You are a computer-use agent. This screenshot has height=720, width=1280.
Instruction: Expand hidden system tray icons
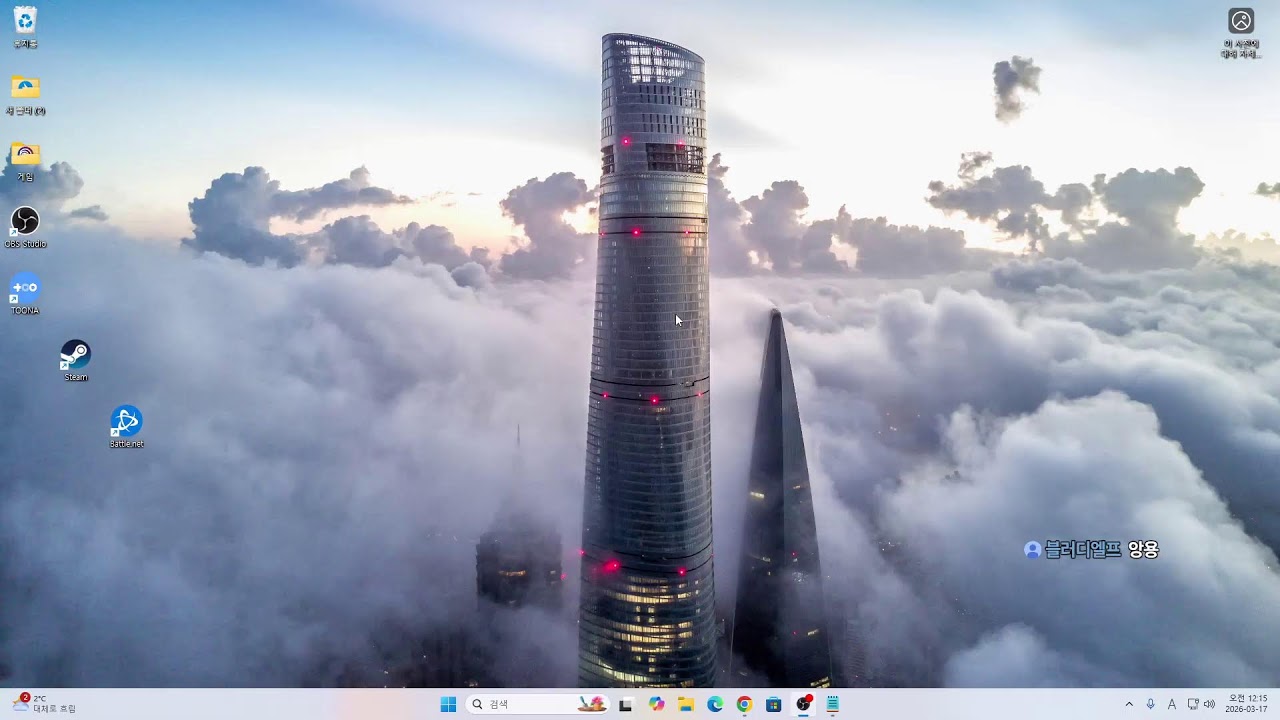coord(1129,704)
